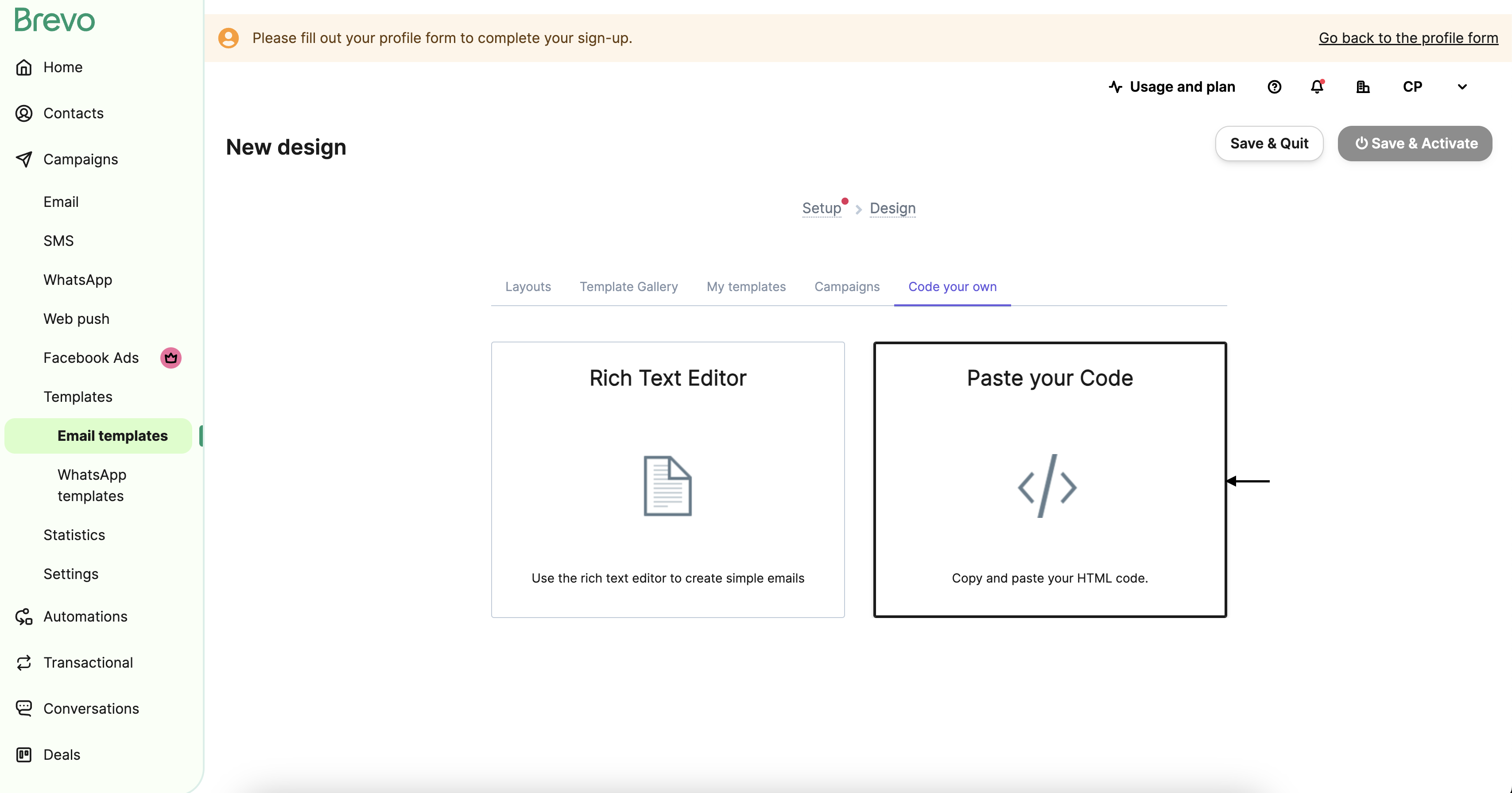
Task: Click the Home house icon
Action: click(x=24, y=67)
